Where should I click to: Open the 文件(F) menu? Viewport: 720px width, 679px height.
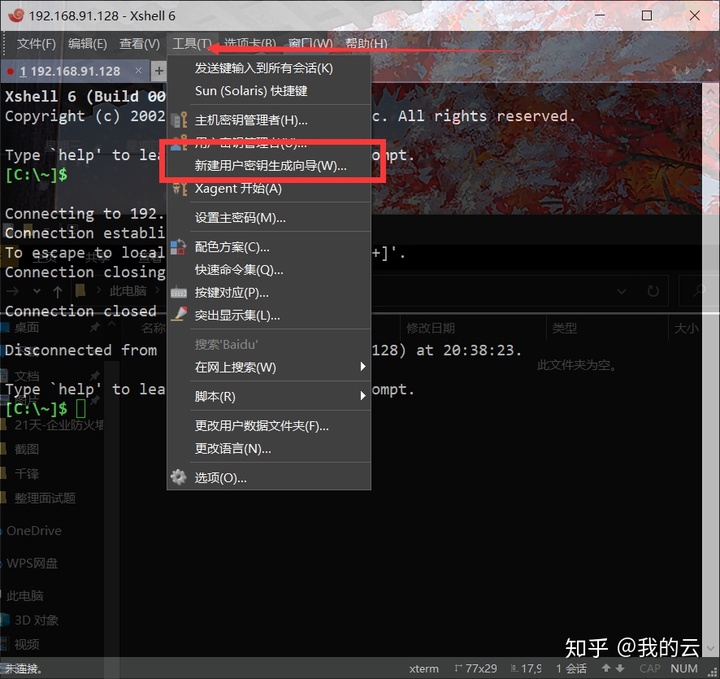point(36,44)
